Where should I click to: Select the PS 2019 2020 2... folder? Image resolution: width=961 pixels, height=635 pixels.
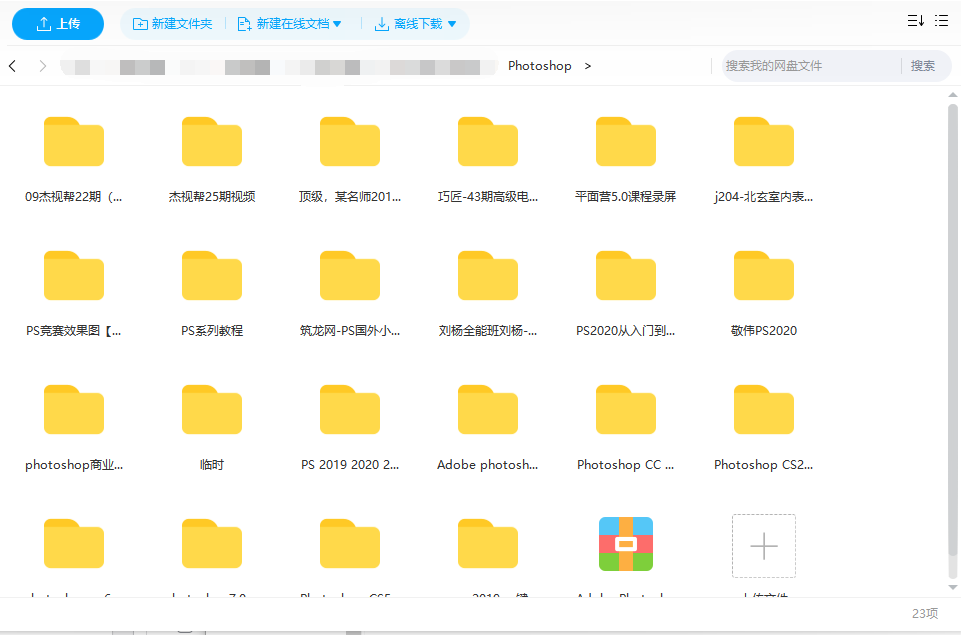(350, 428)
